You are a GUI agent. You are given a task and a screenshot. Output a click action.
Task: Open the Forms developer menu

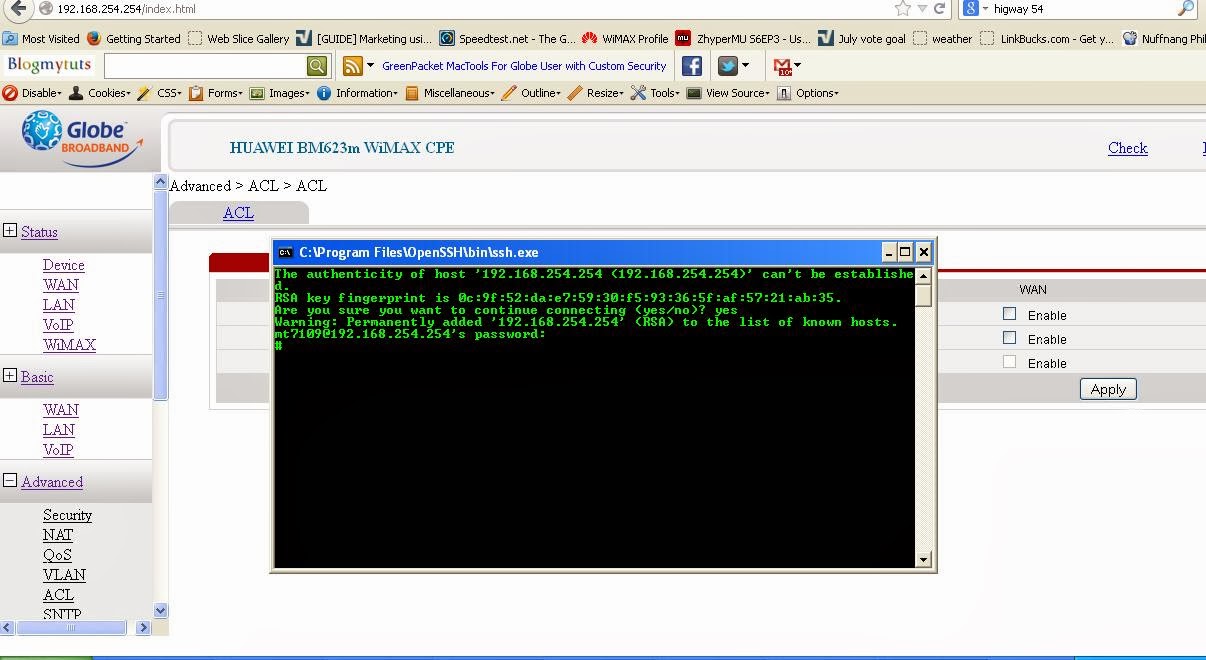point(216,93)
